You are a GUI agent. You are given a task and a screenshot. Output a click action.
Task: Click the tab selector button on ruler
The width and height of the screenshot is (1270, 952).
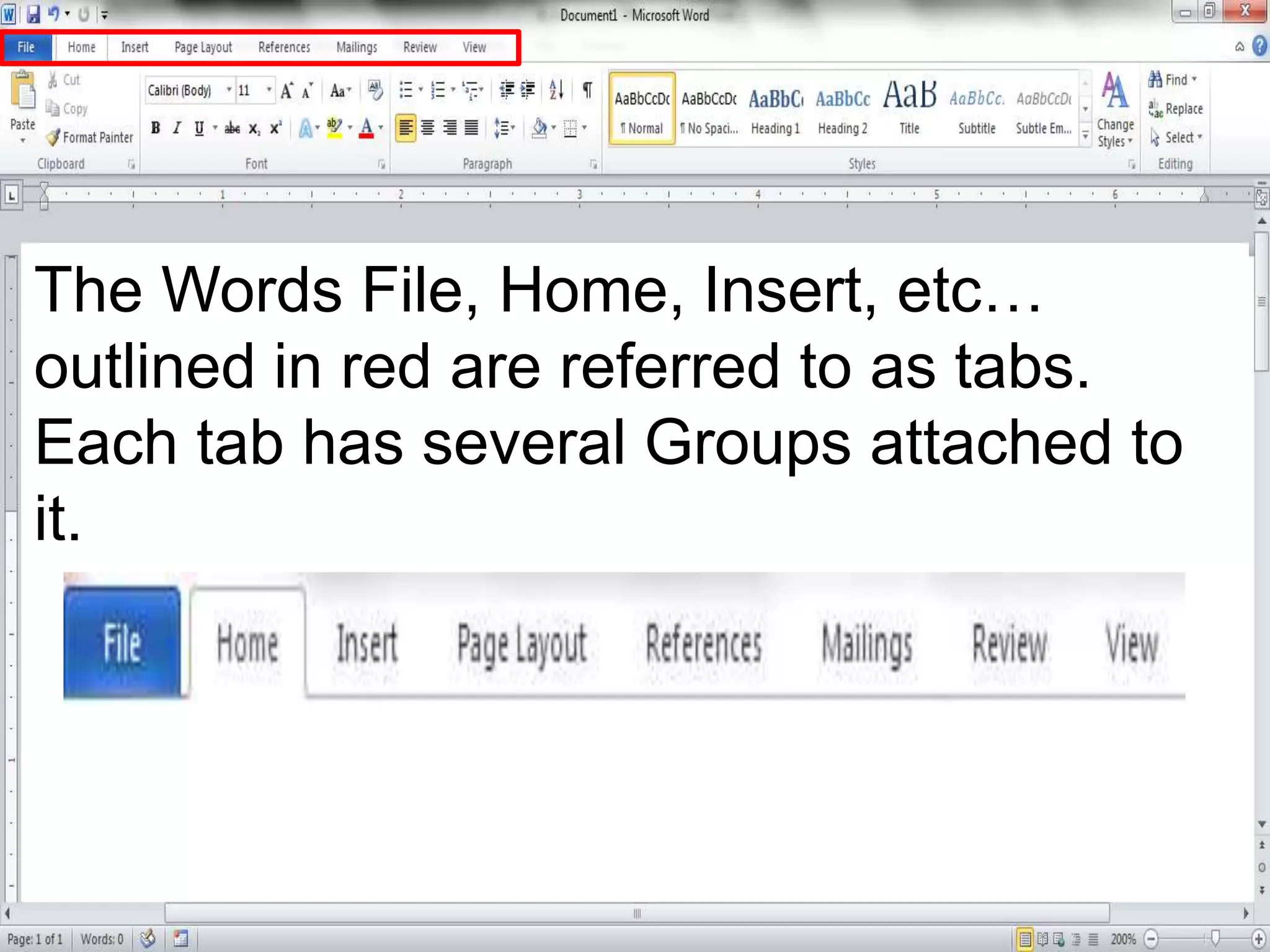pyautogui.click(x=12, y=196)
